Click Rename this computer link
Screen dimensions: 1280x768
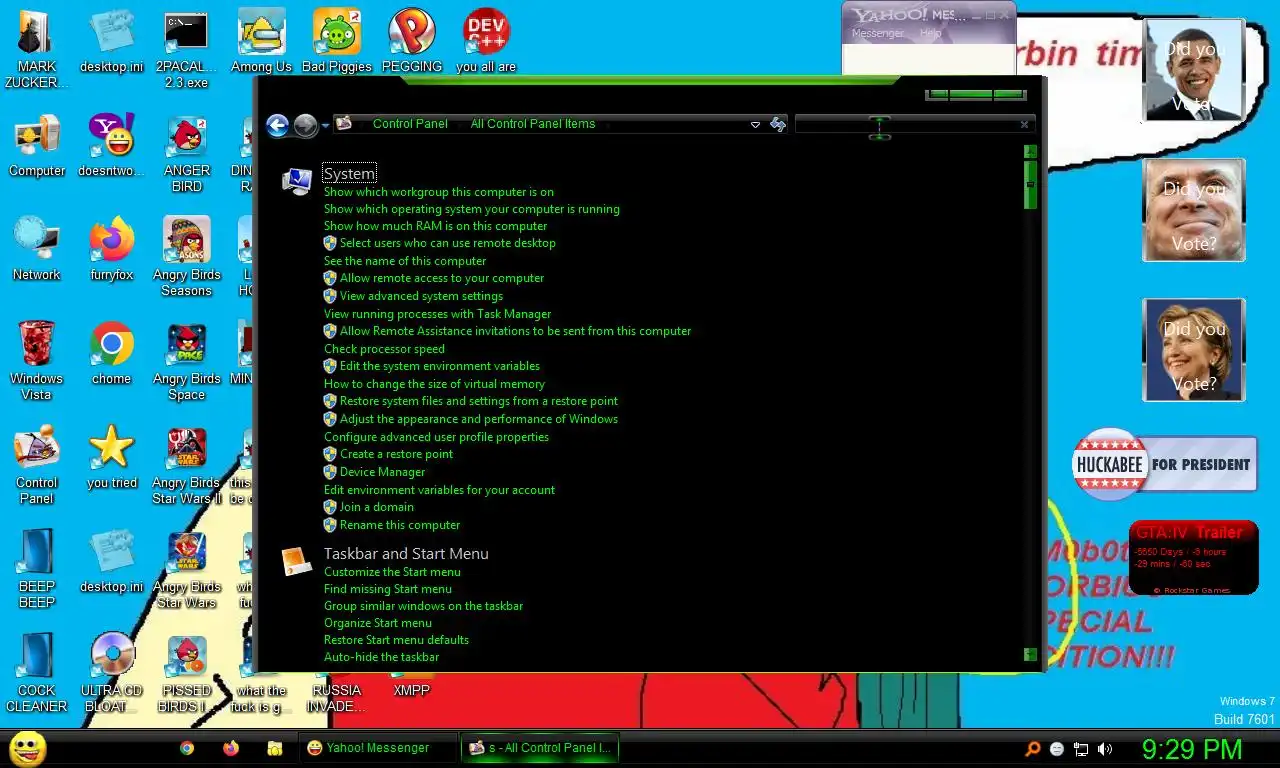[400, 525]
